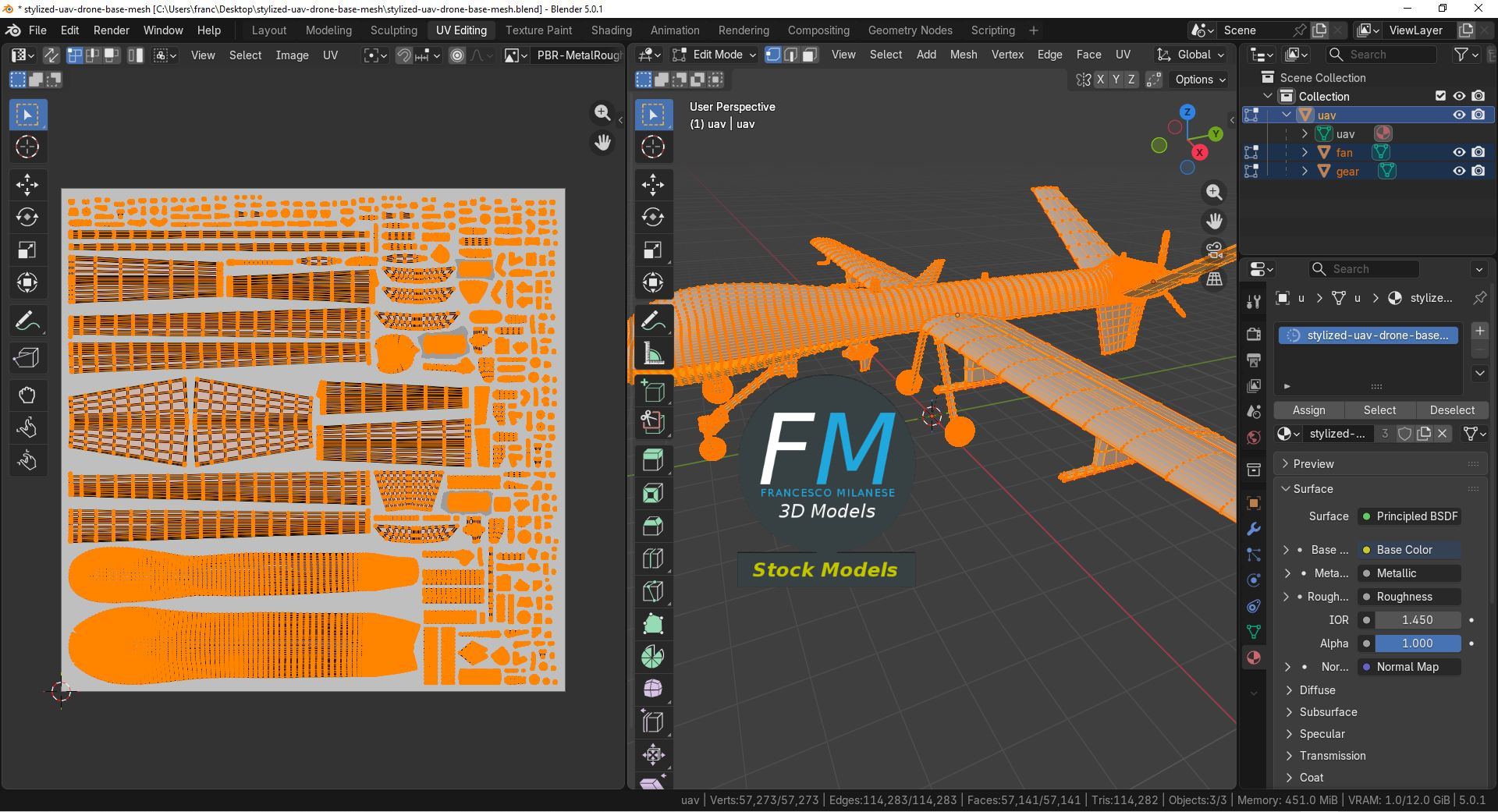Viewport: 1498px width, 812px height.
Task: Switch to the Shading workspace tab
Action: 611,30
